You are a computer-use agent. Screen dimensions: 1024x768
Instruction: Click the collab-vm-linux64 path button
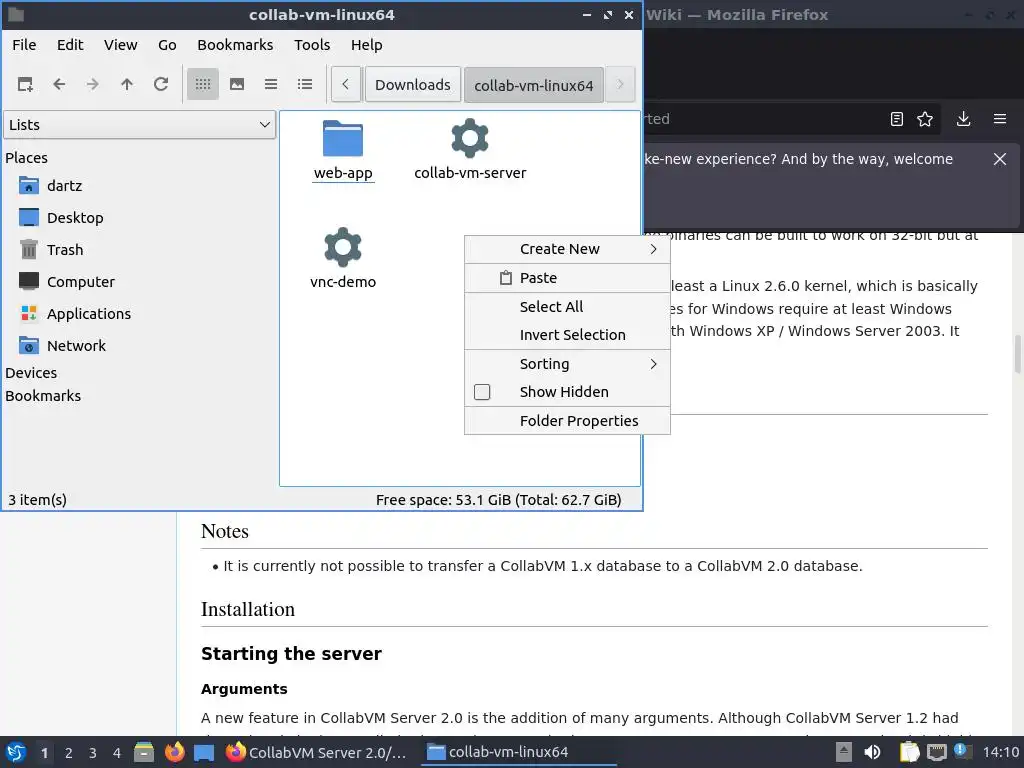pos(534,85)
